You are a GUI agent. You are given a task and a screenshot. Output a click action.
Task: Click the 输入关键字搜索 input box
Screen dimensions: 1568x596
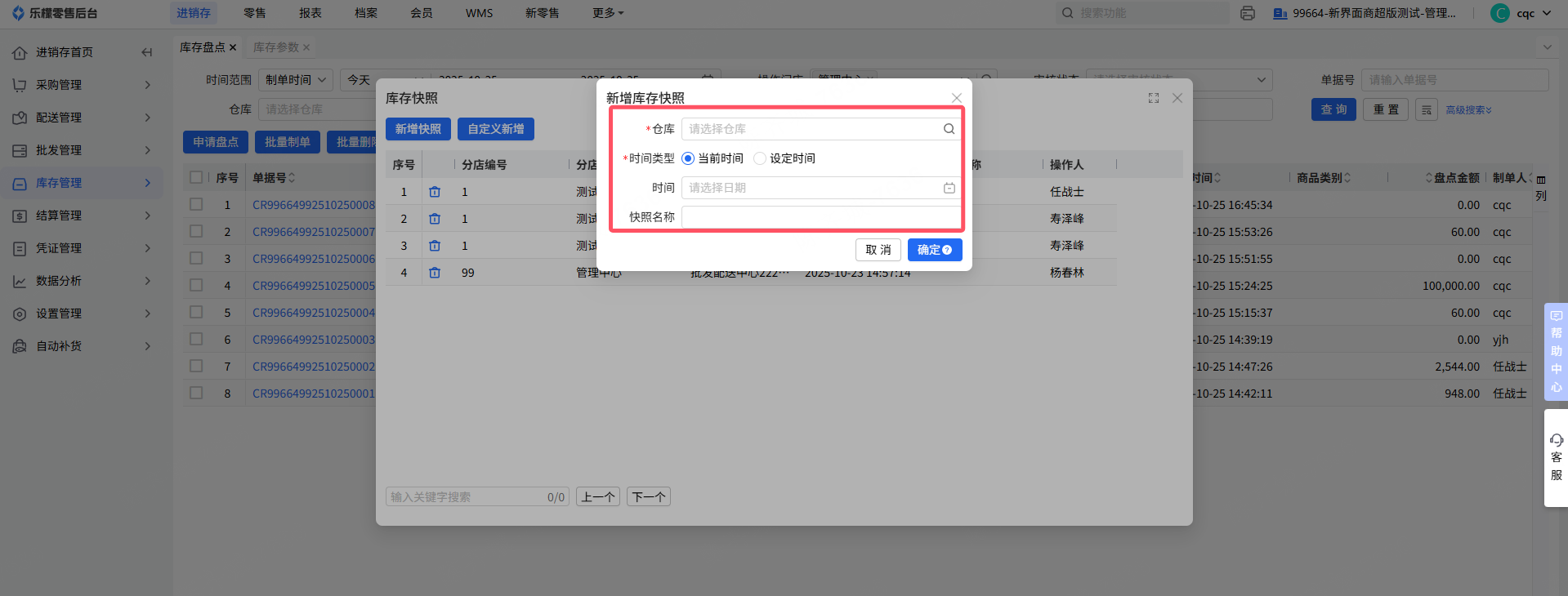coord(476,496)
